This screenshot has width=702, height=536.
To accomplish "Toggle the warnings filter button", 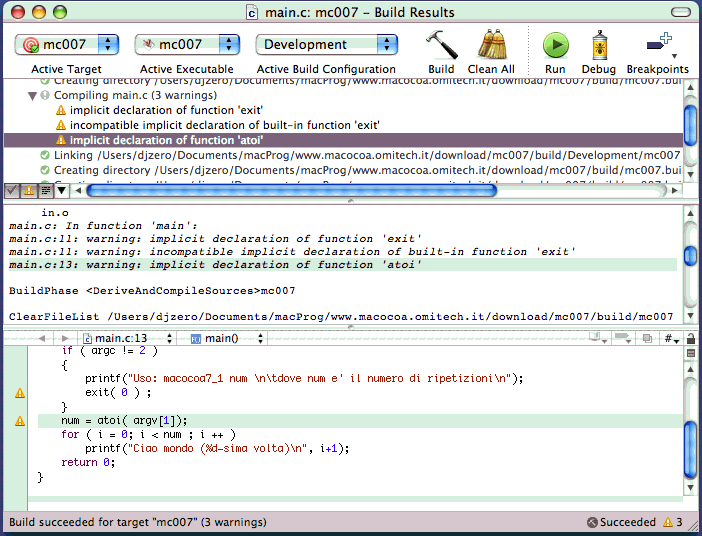I will pyautogui.click(x=28, y=189).
